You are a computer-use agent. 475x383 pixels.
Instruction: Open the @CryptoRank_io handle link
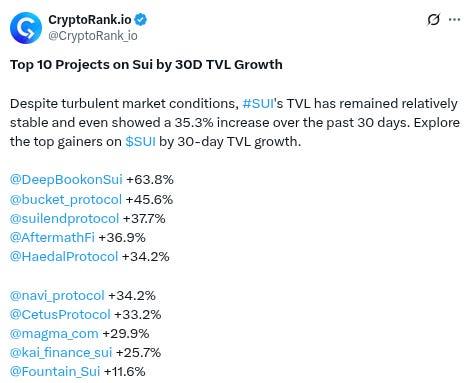(93, 36)
